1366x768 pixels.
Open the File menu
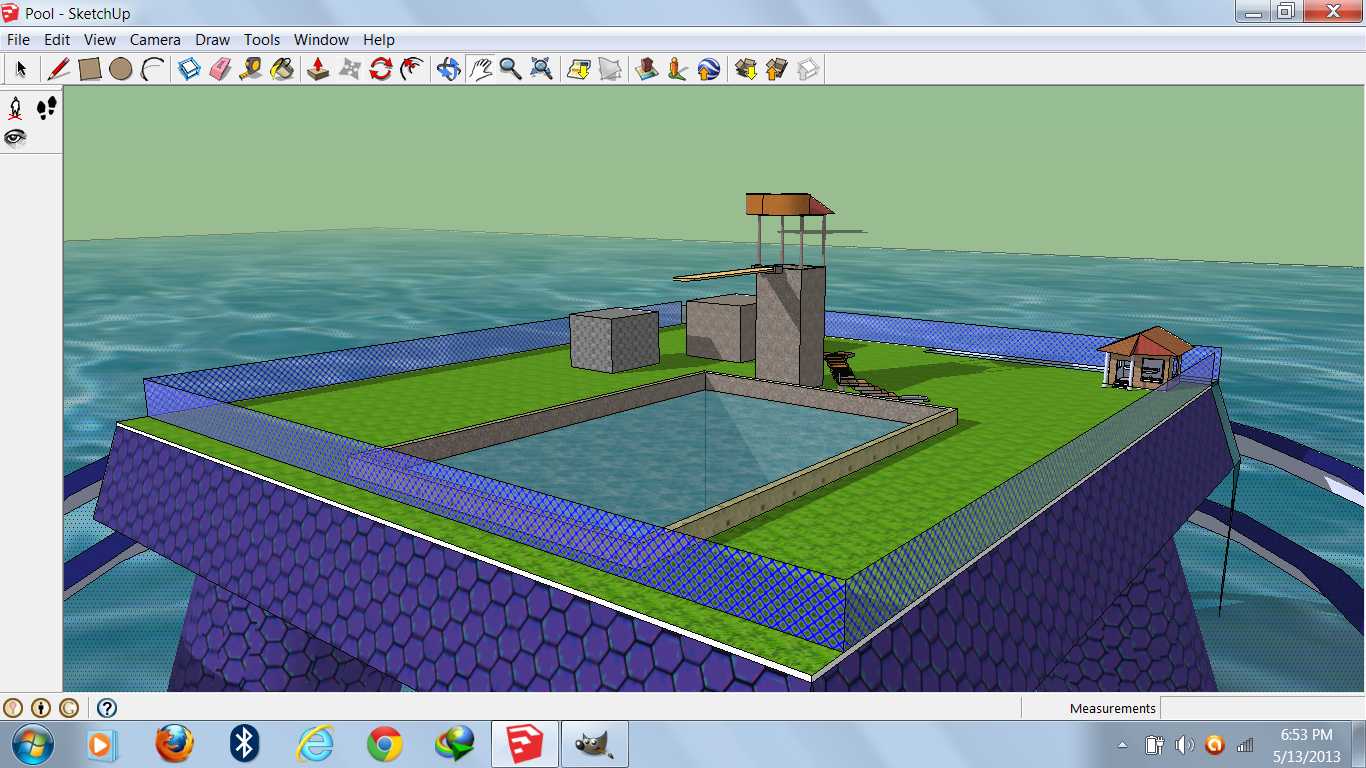(19, 40)
